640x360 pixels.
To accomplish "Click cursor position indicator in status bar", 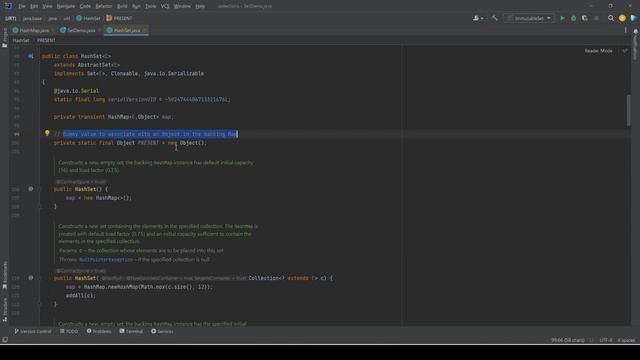I will click(568, 340).
